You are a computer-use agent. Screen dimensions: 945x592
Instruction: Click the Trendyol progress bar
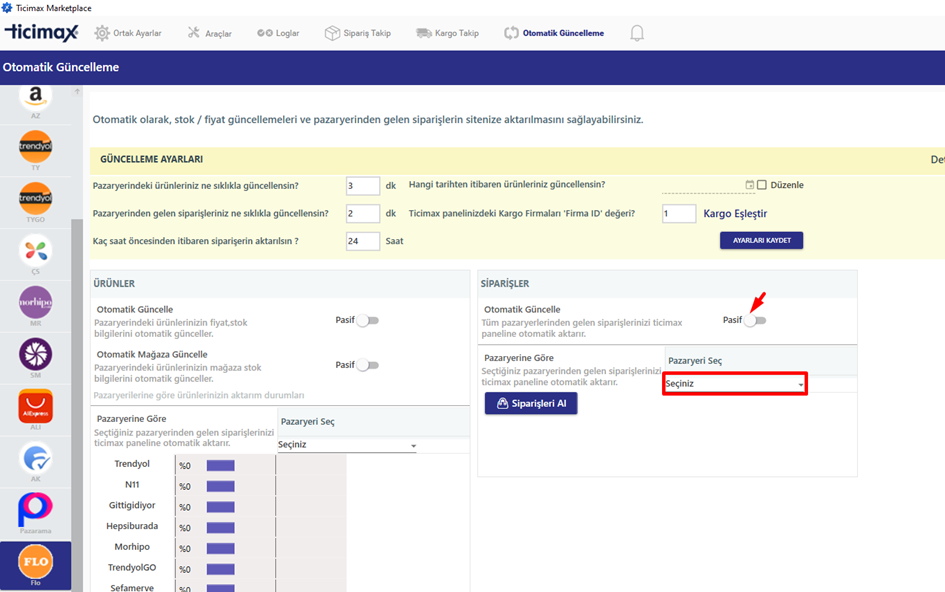pos(221,465)
